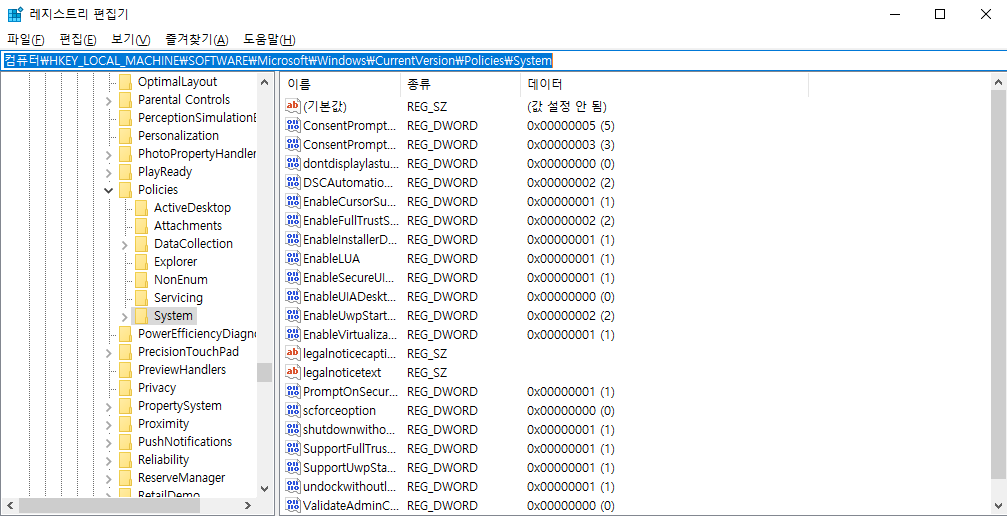
Task: Click the ValidateAdminC... DWORD icon
Action: click(x=293, y=505)
